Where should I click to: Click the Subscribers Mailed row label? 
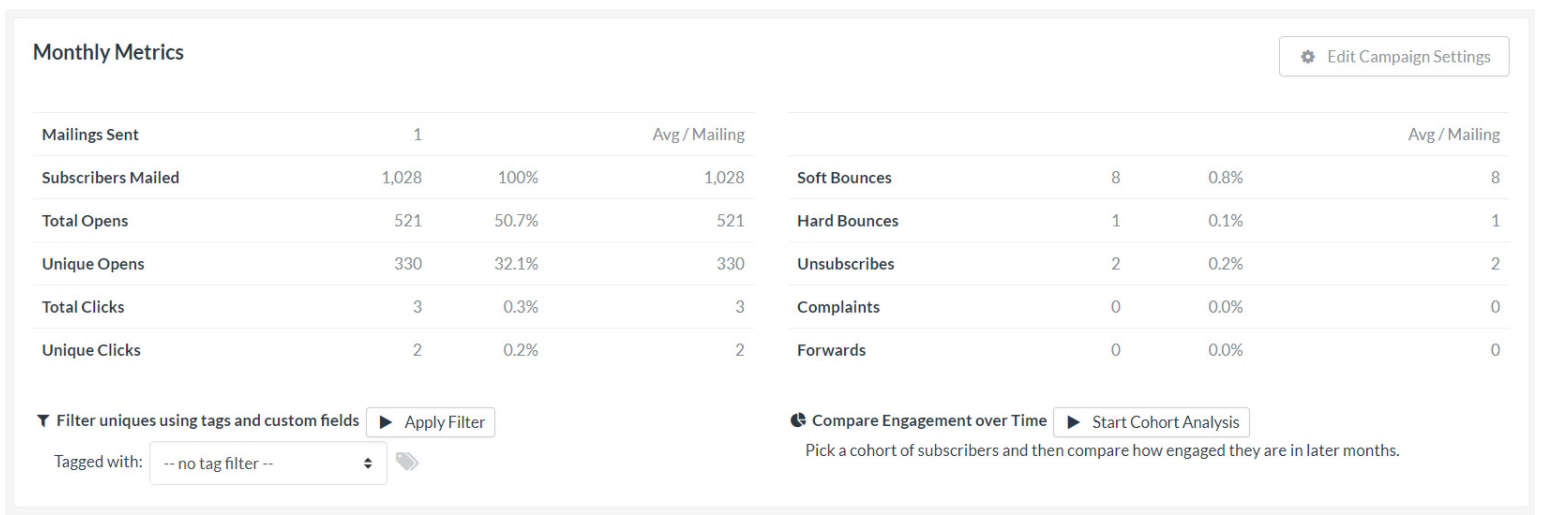coord(110,178)
